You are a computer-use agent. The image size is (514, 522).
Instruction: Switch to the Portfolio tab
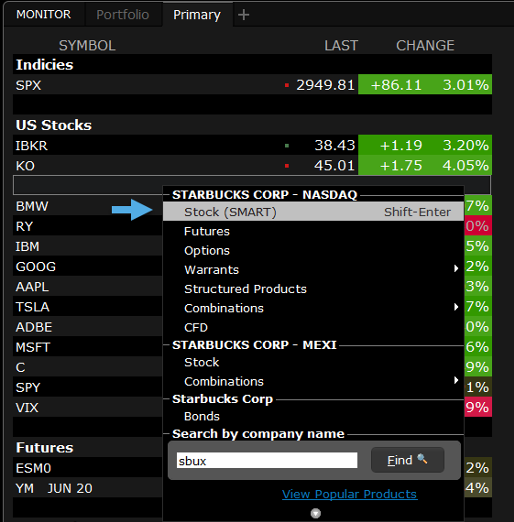(x=123, y=15)
